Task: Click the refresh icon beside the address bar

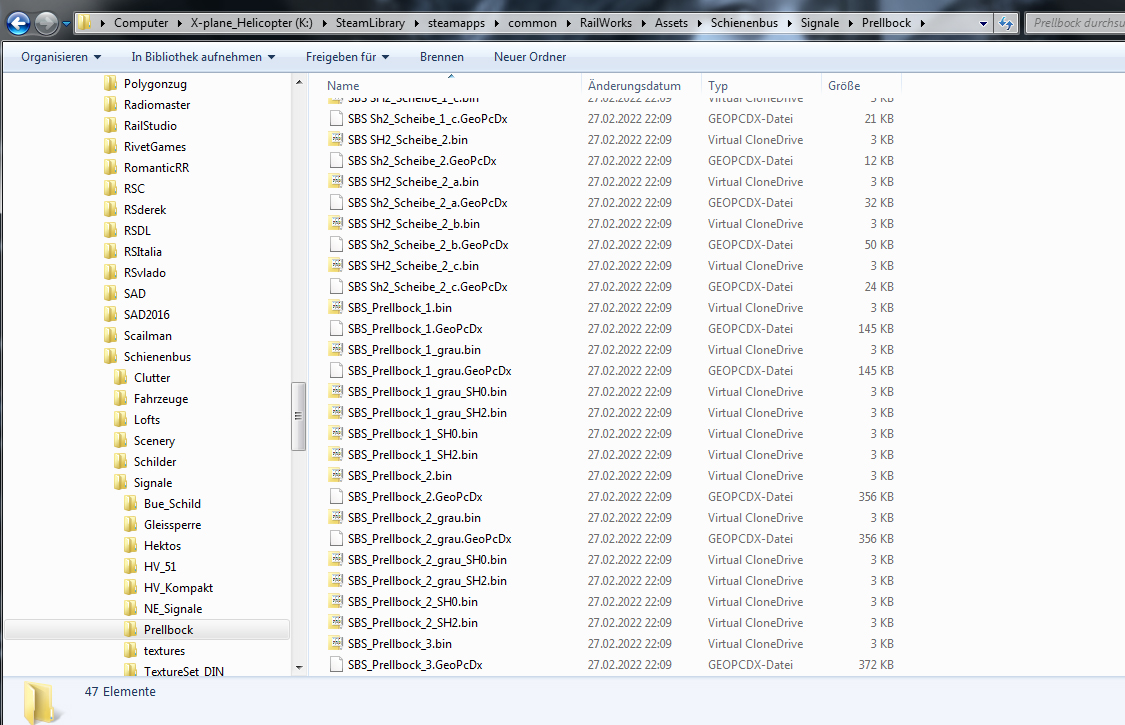Action: click(x=1006, y=23)
